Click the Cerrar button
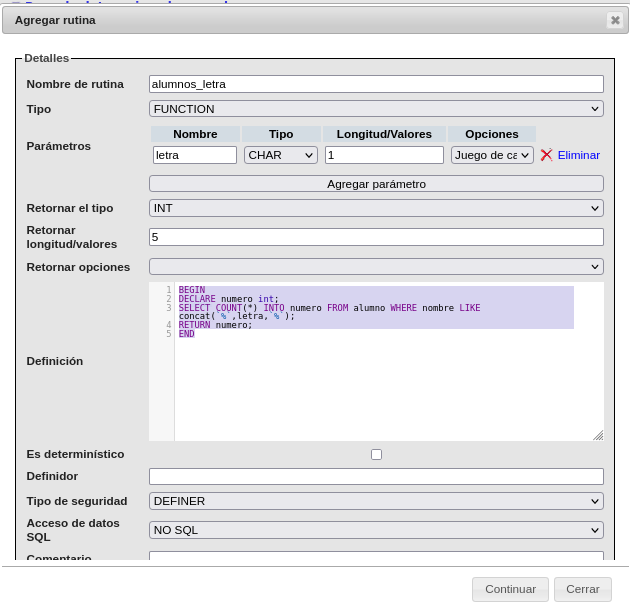 click(x=582, y=589)
